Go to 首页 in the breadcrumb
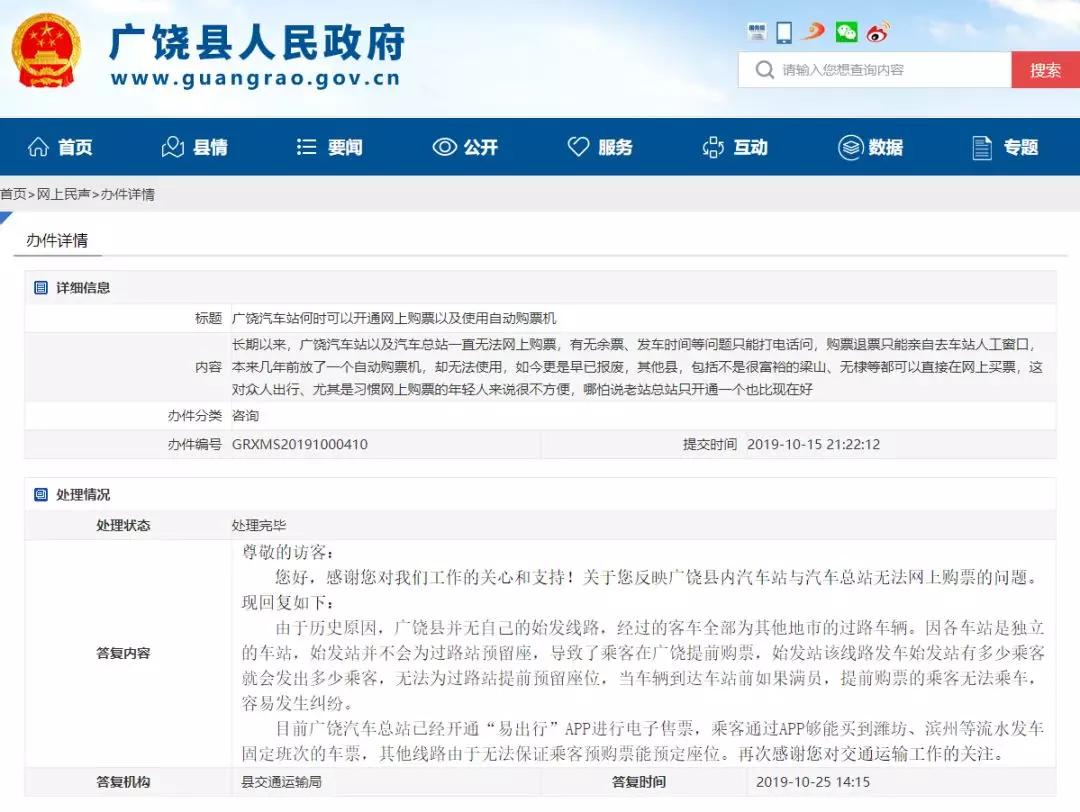The width and height of the screenshot is (1080, 812). click(x=13, y=194)
